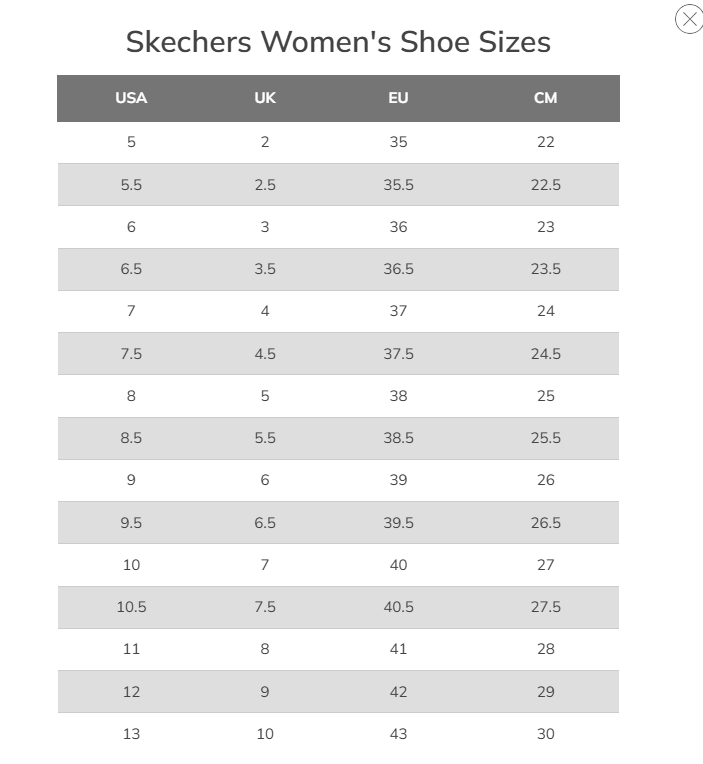Select EU size 39.5 cell

coord(398,523)
